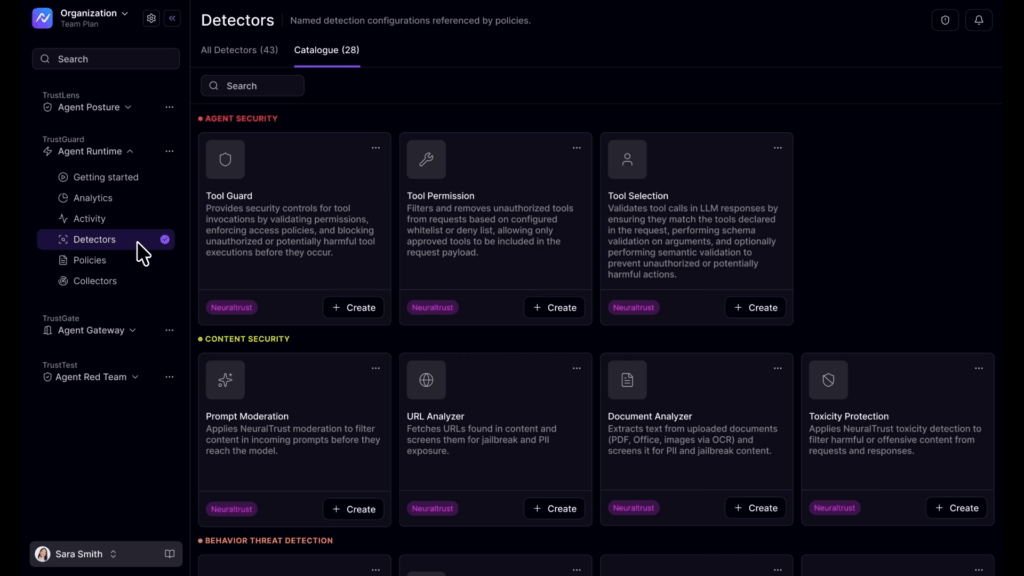
Task: Click the Toxicity Protection title text
Action: pos(849,416)
